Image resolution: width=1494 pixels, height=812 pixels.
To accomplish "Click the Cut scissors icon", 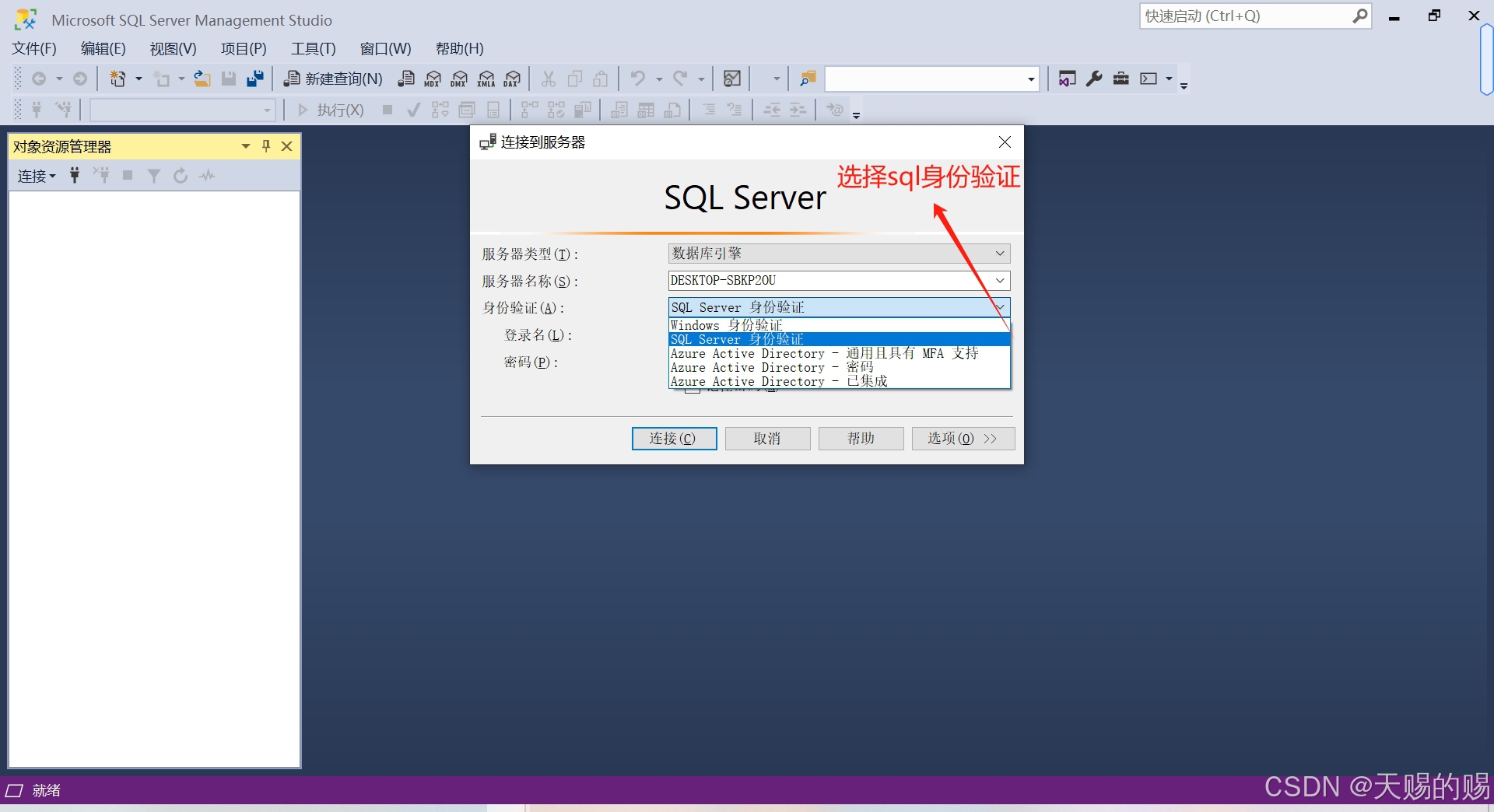I will point(549,79).
